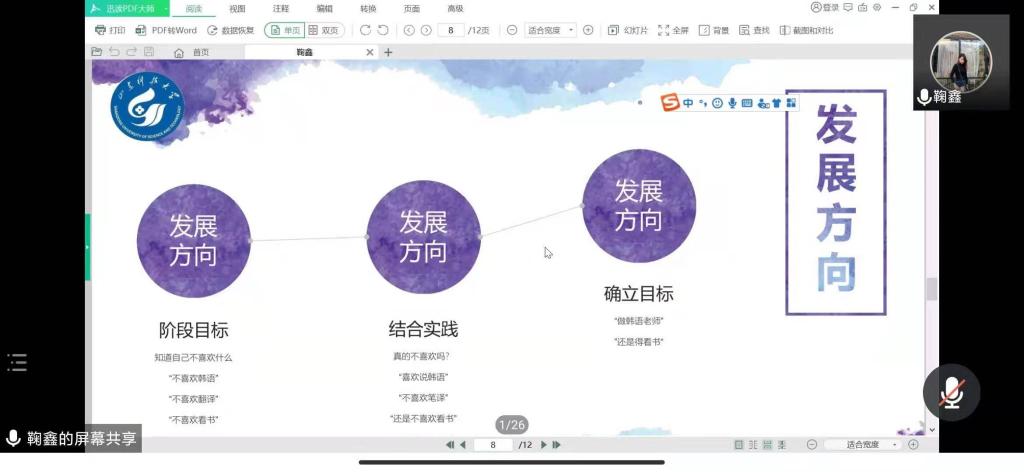Expand the 迅读PDF大师 app menu arrow
Screen dimensions: 1024x472
pos(166,8)
